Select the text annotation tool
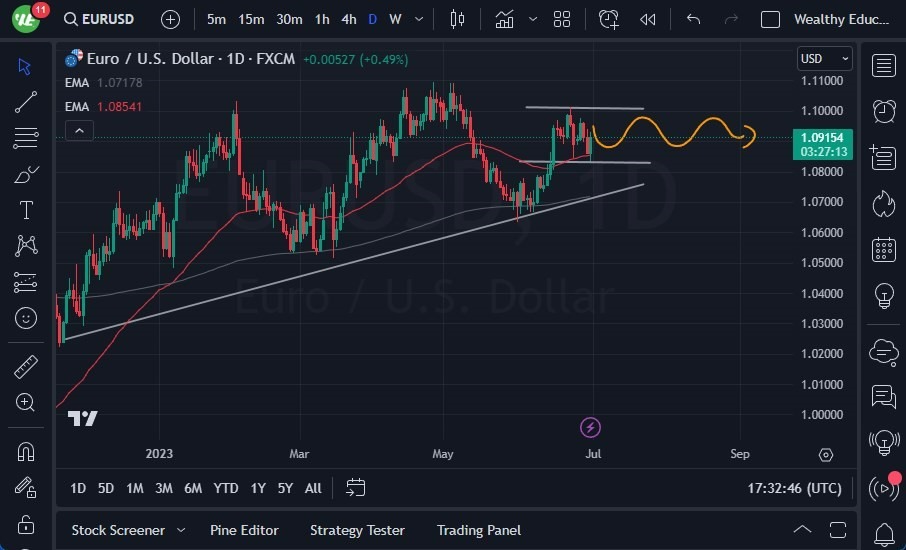 click(26, 210)
